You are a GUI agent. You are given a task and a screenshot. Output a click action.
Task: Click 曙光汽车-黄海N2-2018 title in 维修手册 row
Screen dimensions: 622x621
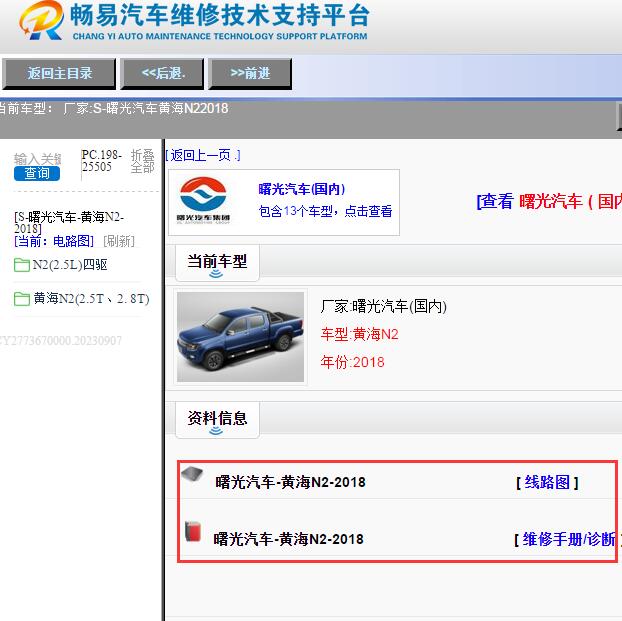coord(288,539)
